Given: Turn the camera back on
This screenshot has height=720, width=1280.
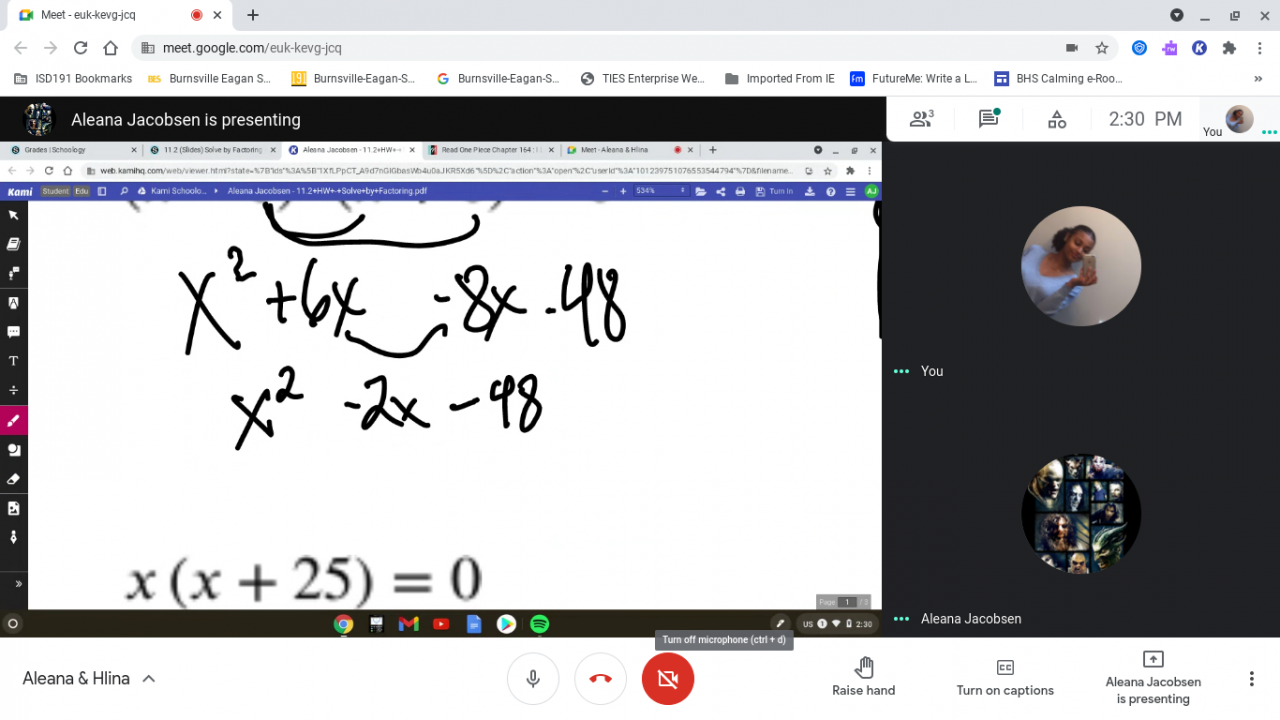Looking at the screenshot, I should click(x=668, y=679).
